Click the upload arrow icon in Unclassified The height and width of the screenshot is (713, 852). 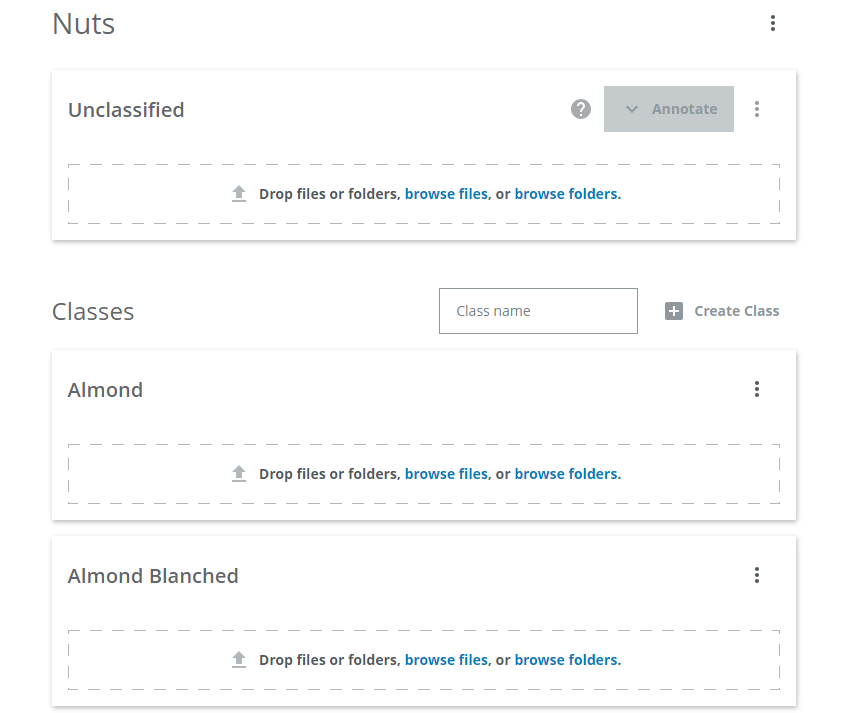tap(239, 194)
